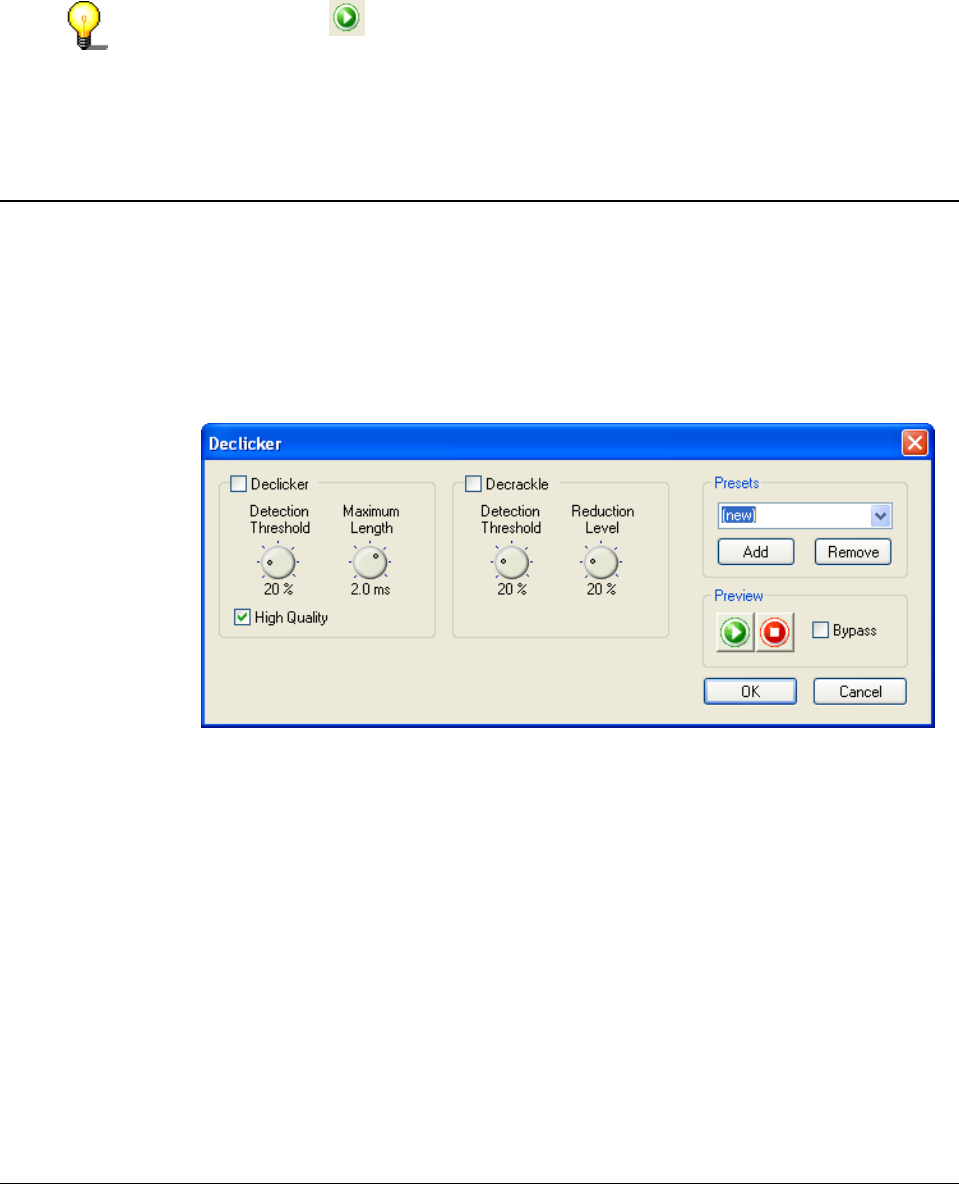
Task: Click the green play icon beside the lightbulb
Action: coord(347,17)
